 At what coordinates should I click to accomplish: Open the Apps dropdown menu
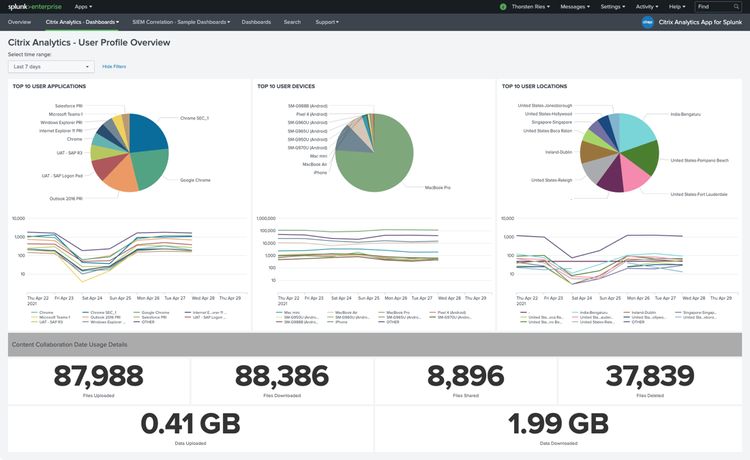click(x=83, y=7)
